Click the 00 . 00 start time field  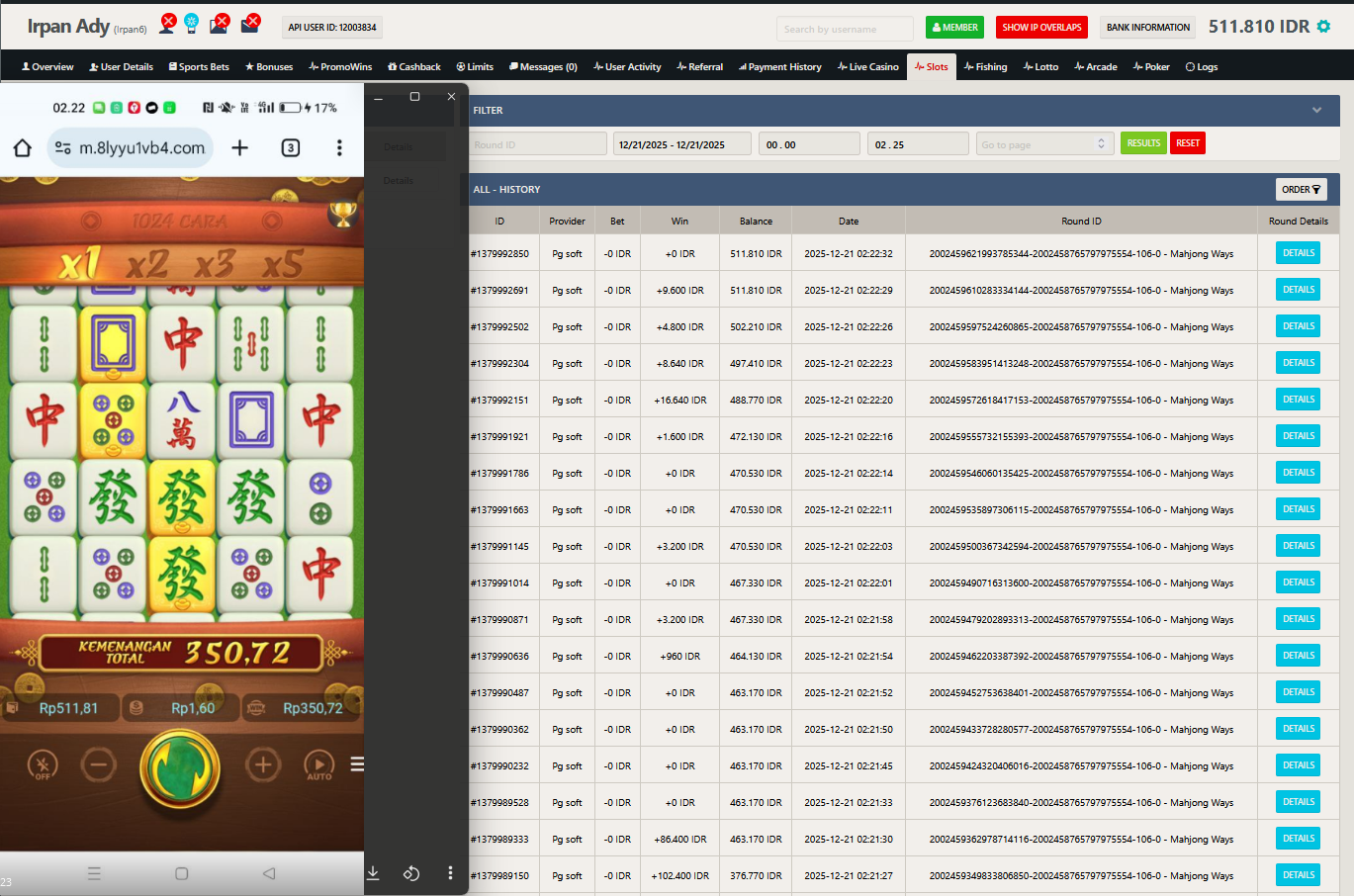pos(811,144)
